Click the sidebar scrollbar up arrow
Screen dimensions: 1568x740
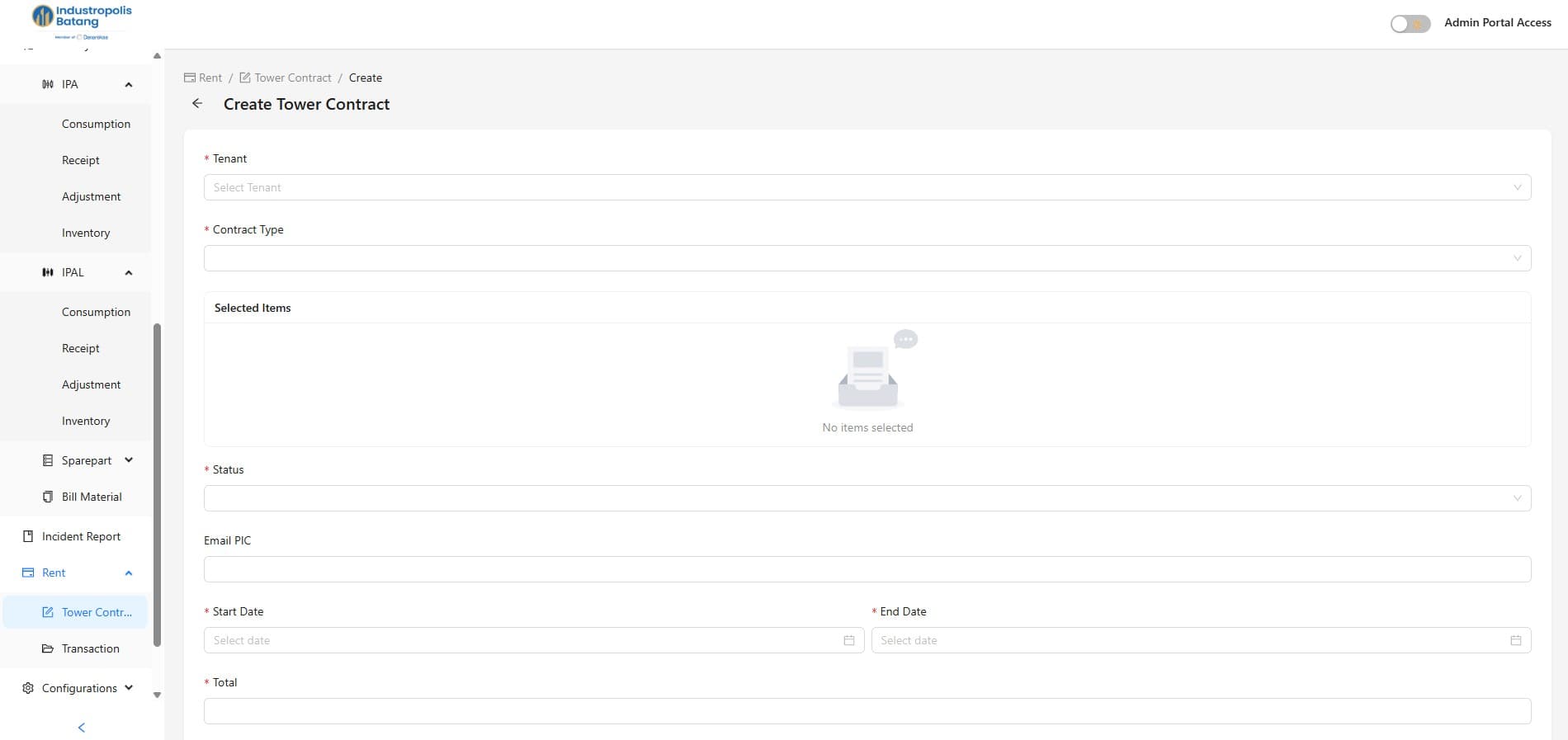tap(157, 56)
